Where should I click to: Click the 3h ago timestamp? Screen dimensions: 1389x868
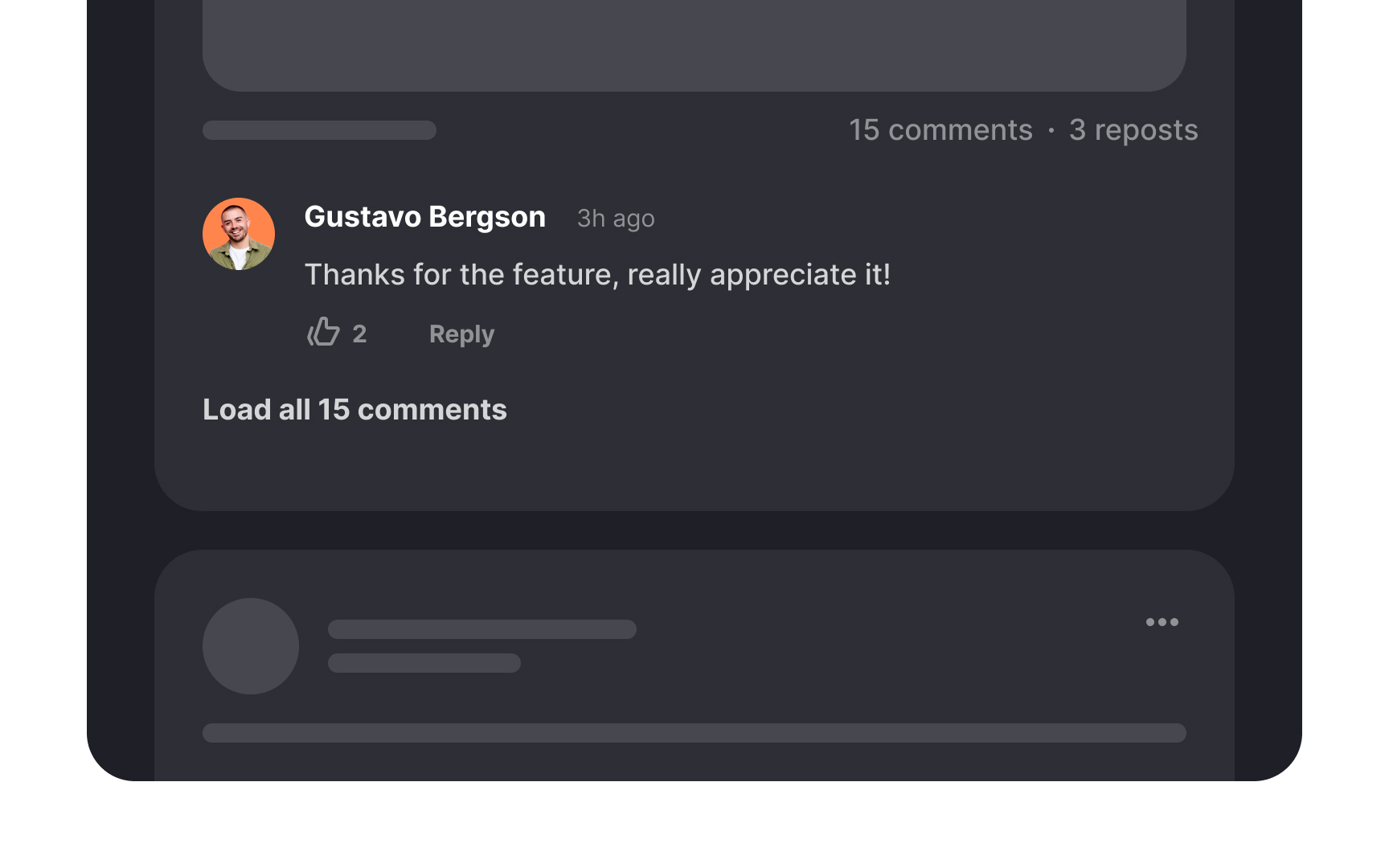(x=615, y=218)
